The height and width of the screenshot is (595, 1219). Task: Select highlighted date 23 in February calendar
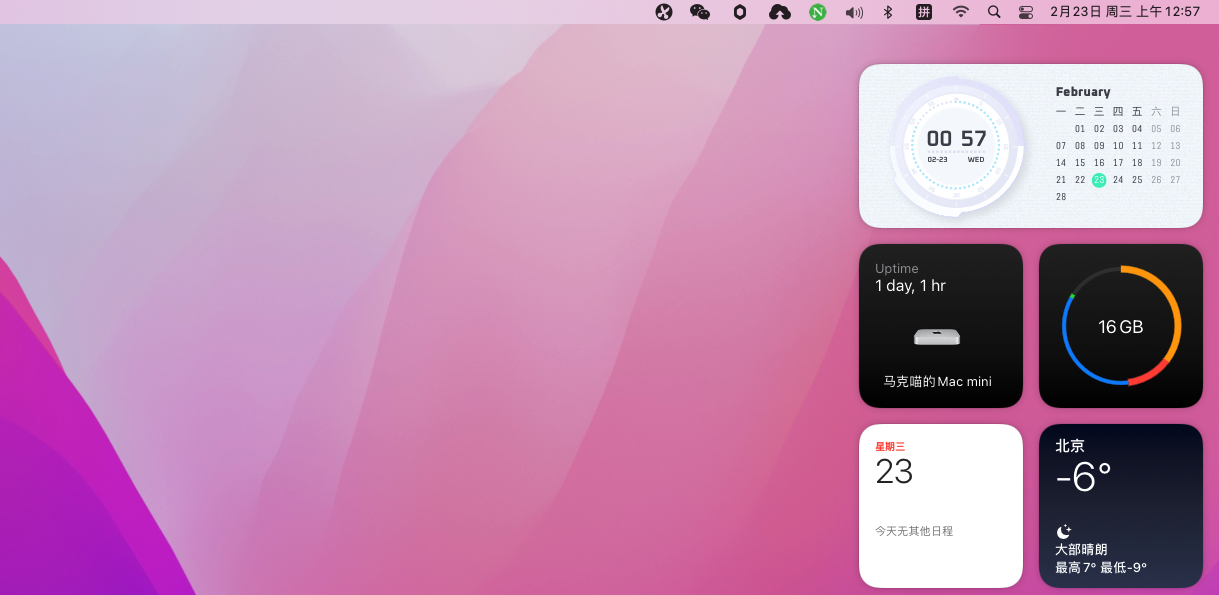pyautogui.click(x=1099, y=180)
